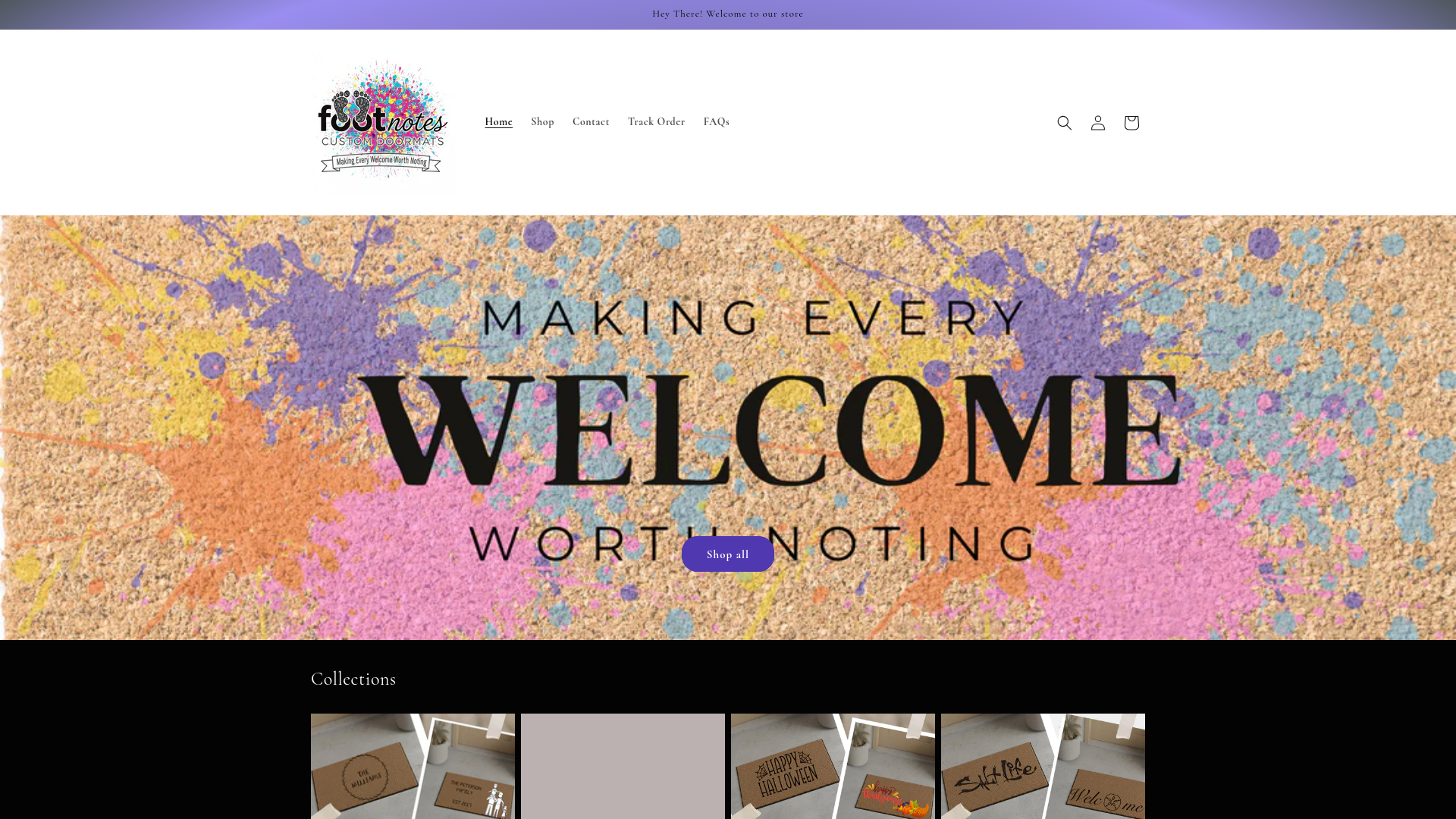The image size is (1456, 819).
Task: Click the Collections section heading
Action: point(353,679)
